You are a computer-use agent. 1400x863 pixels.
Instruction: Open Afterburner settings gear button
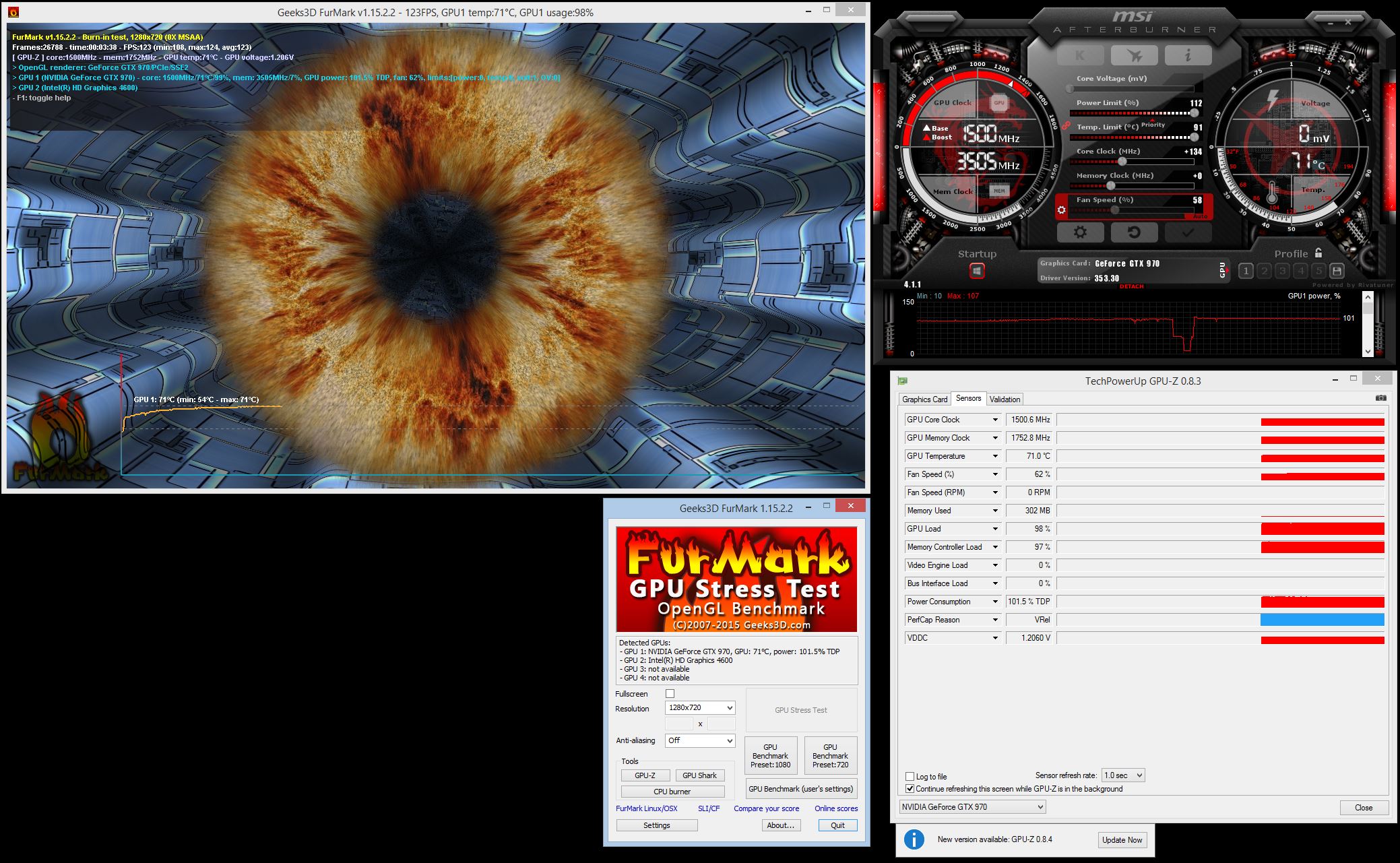(1080, 232)
